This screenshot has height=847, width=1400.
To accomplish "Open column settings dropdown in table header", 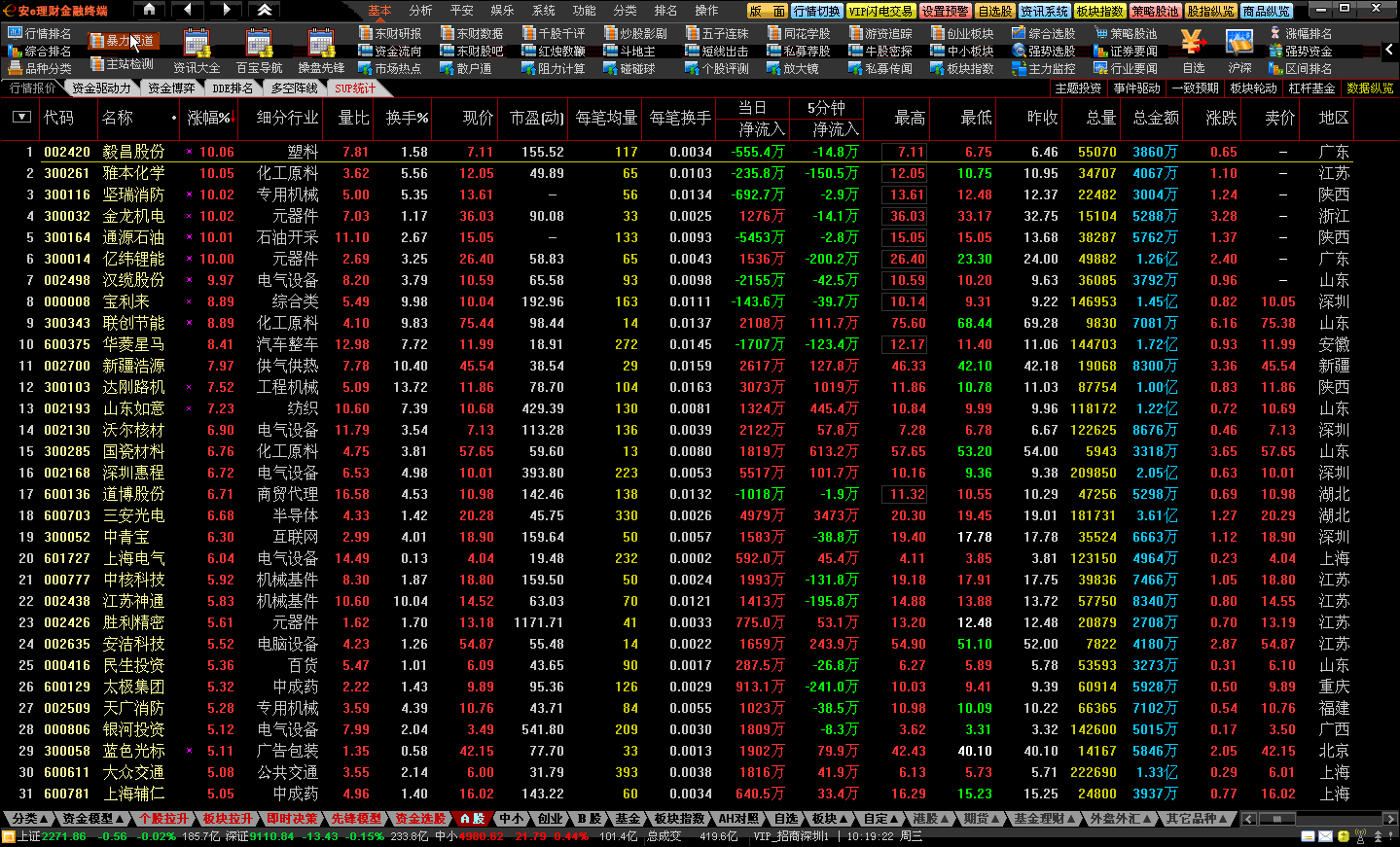I will click(21, 117).
